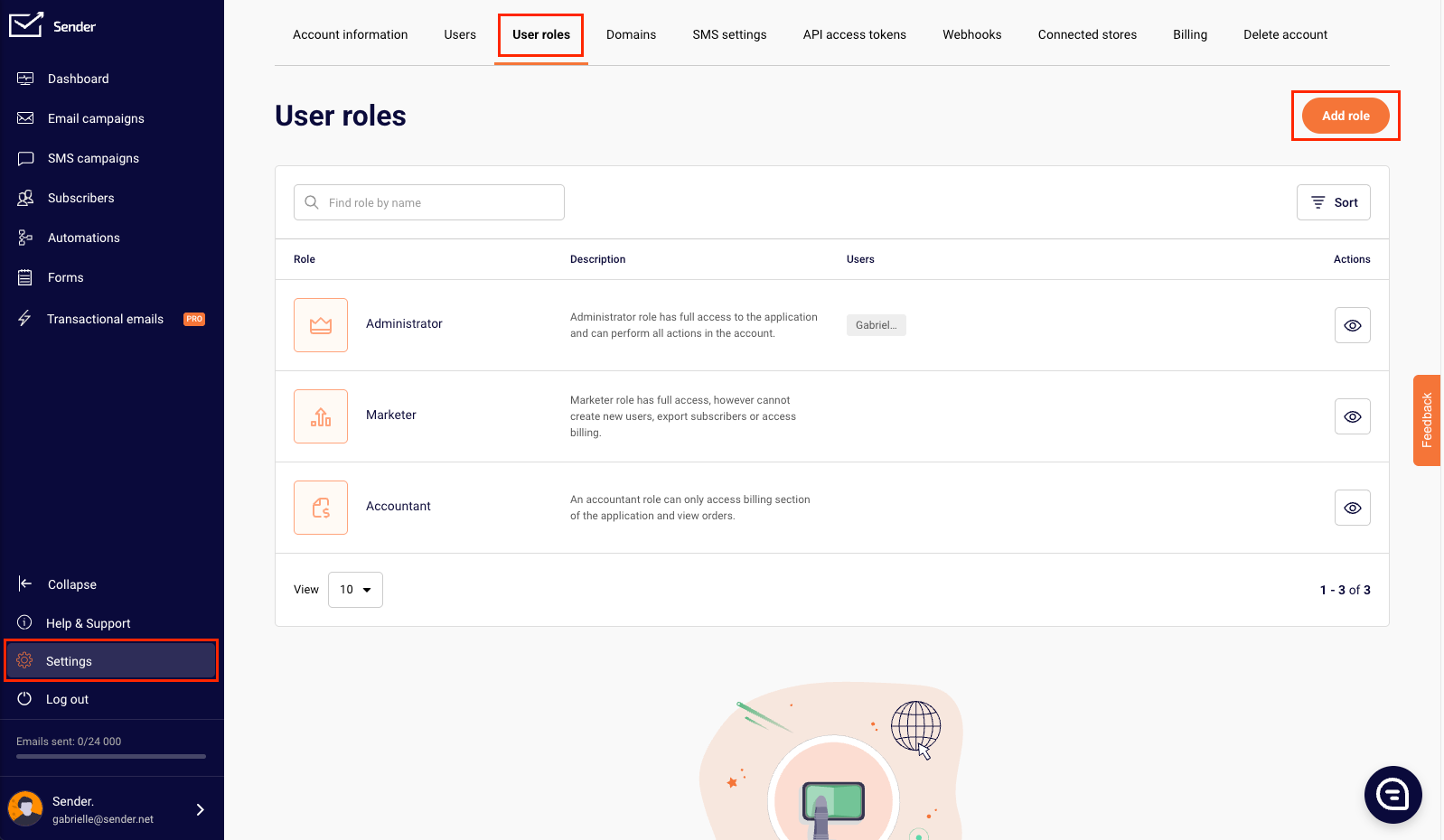The width and height of the screenshot is (1444, 840).
Task: View Accountant role via eye icon
Action: pos(1352,508)
